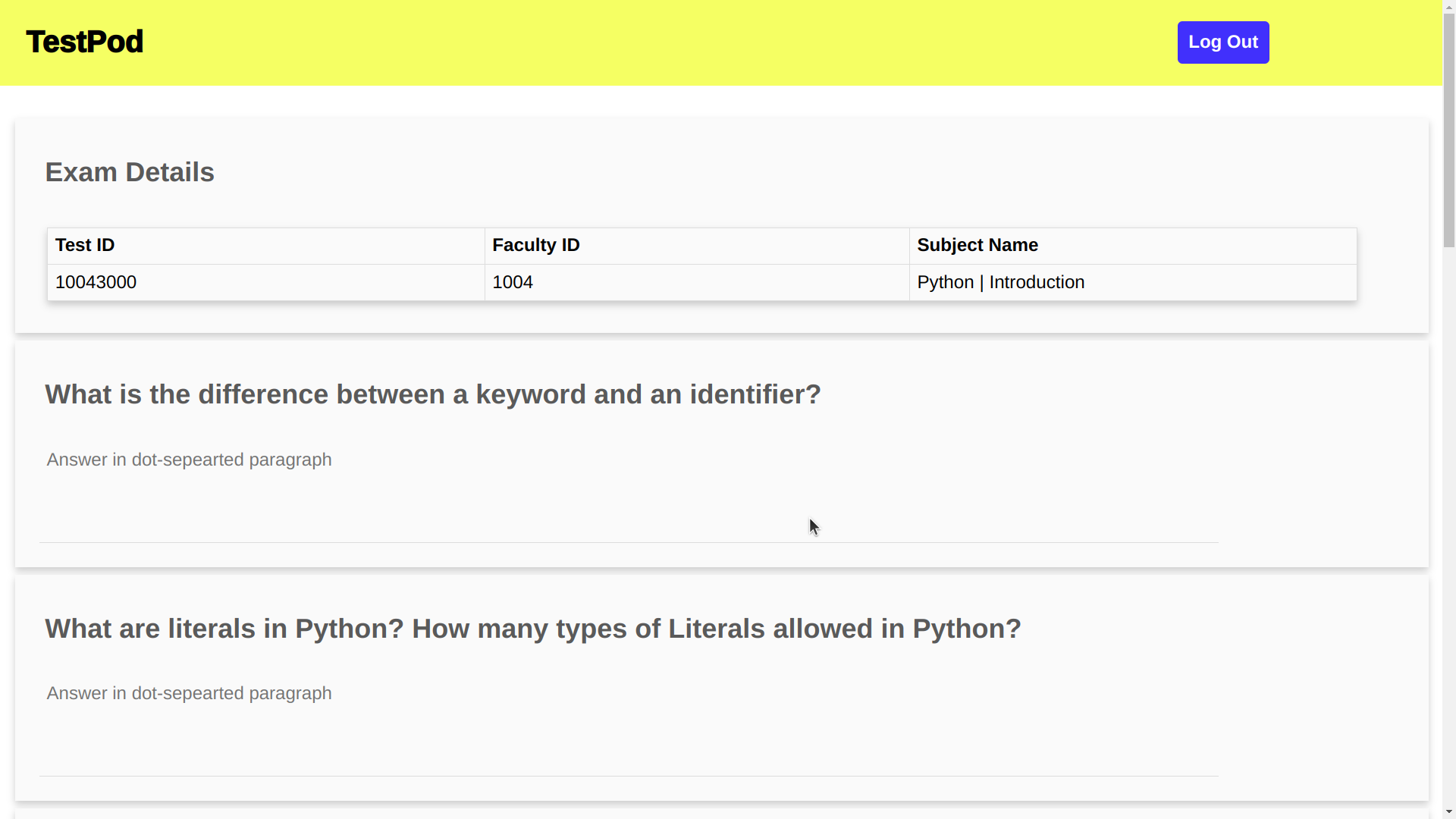This screenshot has height=819, width=1456.
Task: Click the Python literals question heading
Action: [532, 629]
